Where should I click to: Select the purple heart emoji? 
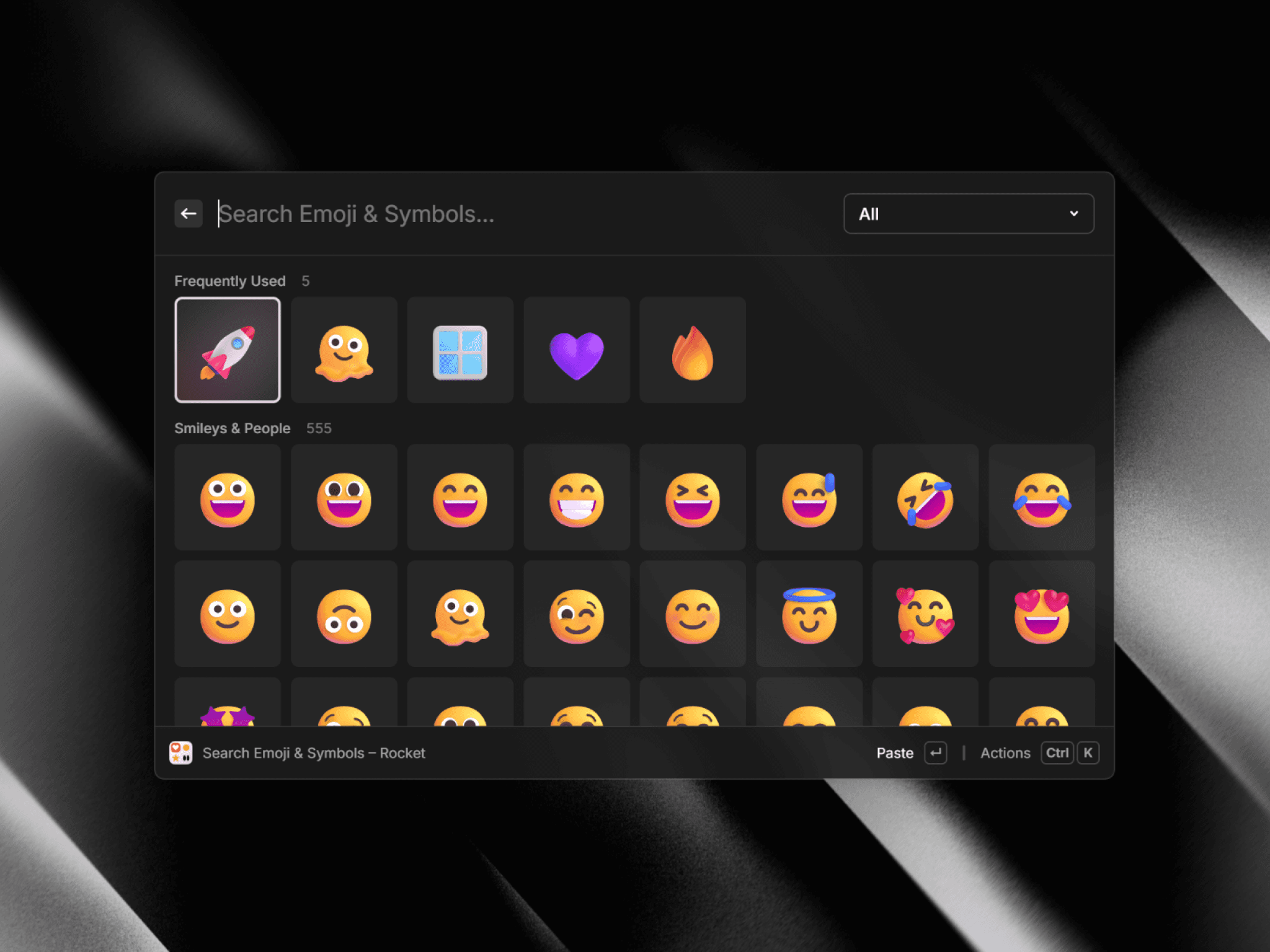[x=577, y=350]
